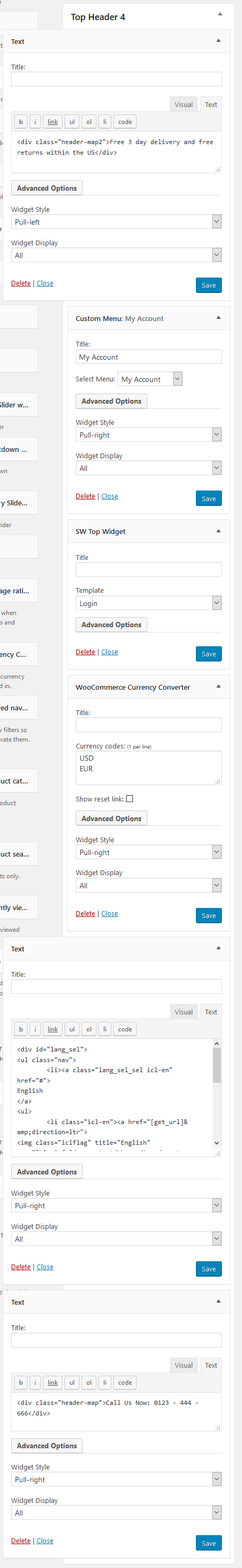242x1568 pixels.
Task: Open Advanced Options in Custom Menu widget
Action: 111,401
